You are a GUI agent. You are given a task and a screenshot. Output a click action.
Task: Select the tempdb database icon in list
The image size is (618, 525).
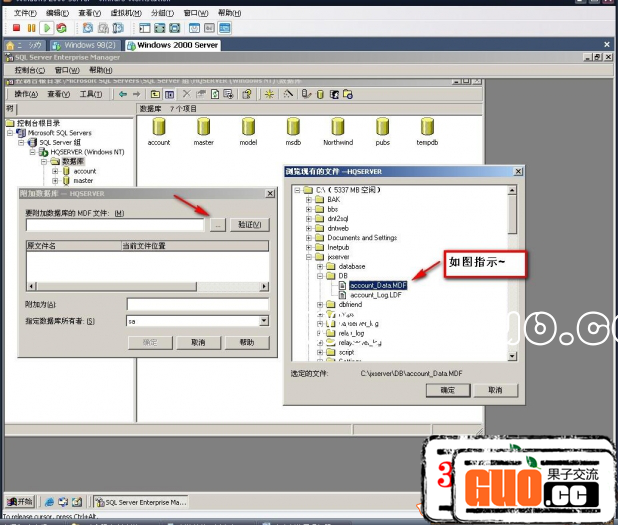[x=427, y=127]
